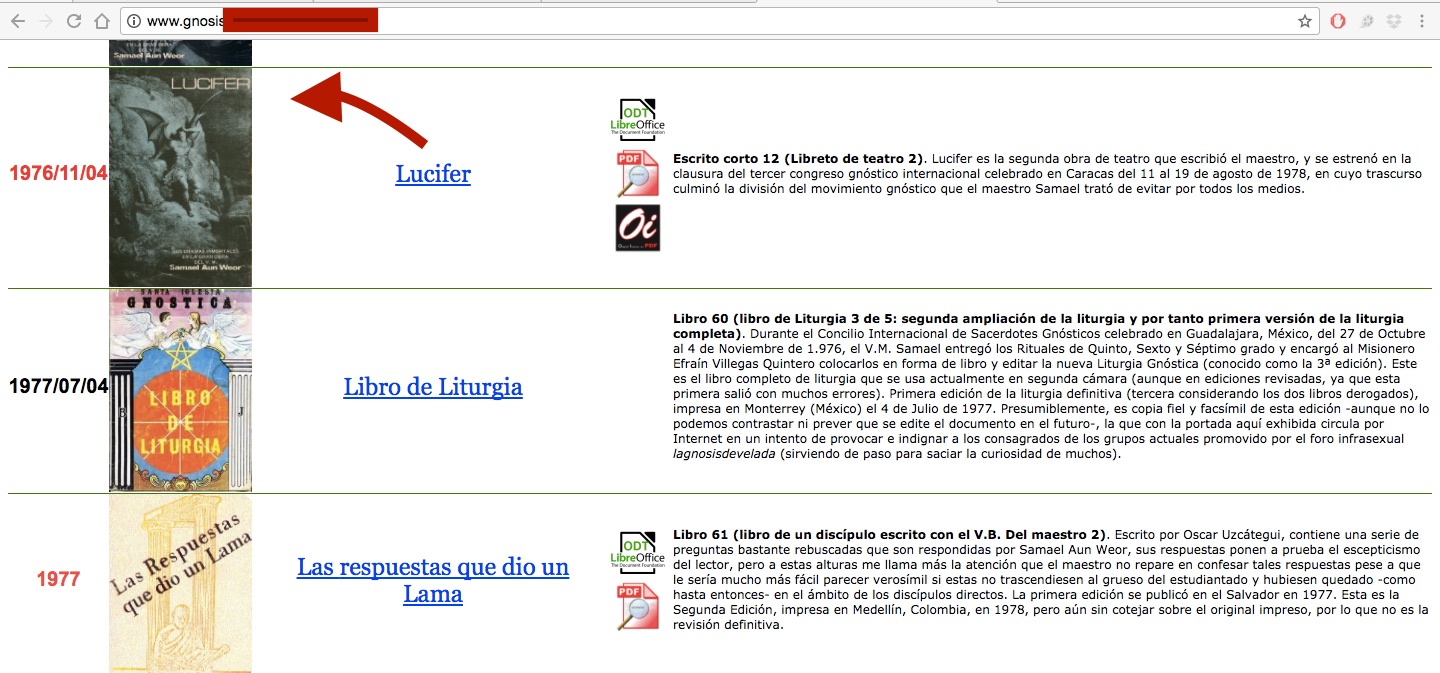The width and height of the screenshot is (1440, 673).
Task: Click the Libro de Liturgia cover image
Action: tap(180, 390)
